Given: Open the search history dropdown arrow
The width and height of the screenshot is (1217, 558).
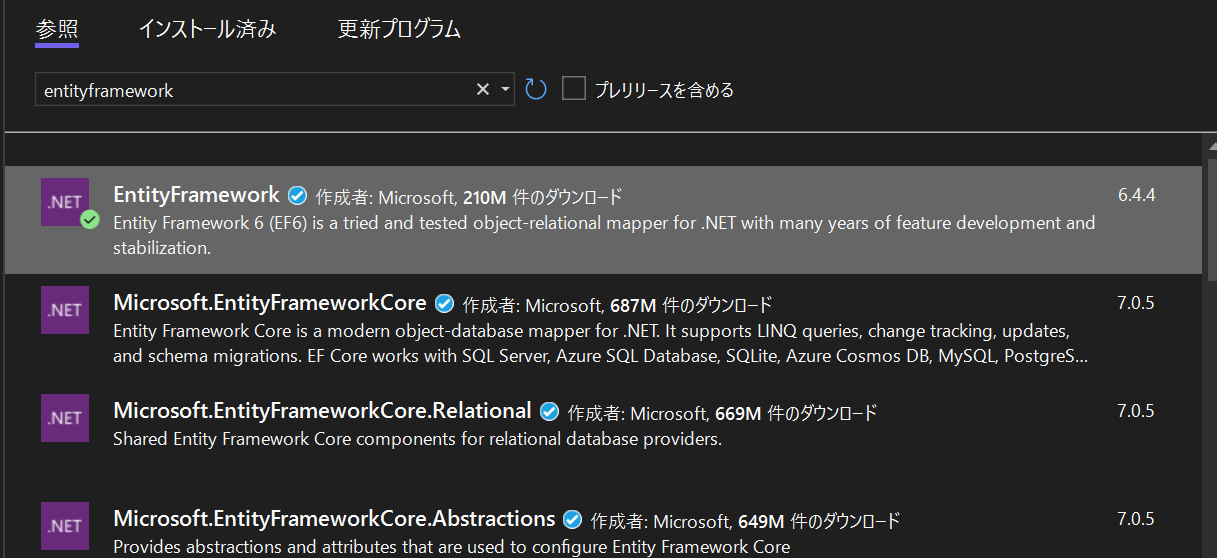Looking at the screenshot, I should (x=505, y=90).
